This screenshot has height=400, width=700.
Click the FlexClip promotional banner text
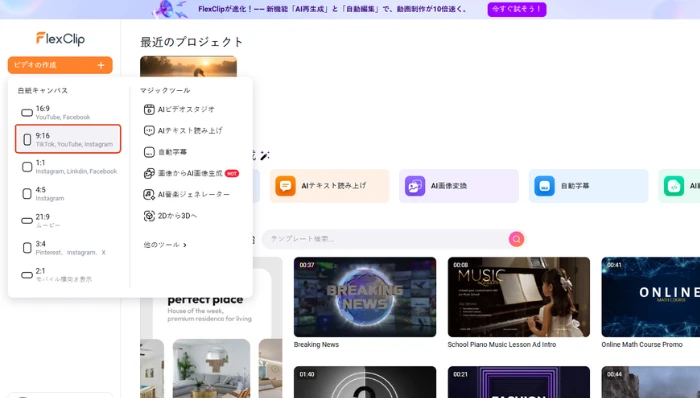point(333,9)
